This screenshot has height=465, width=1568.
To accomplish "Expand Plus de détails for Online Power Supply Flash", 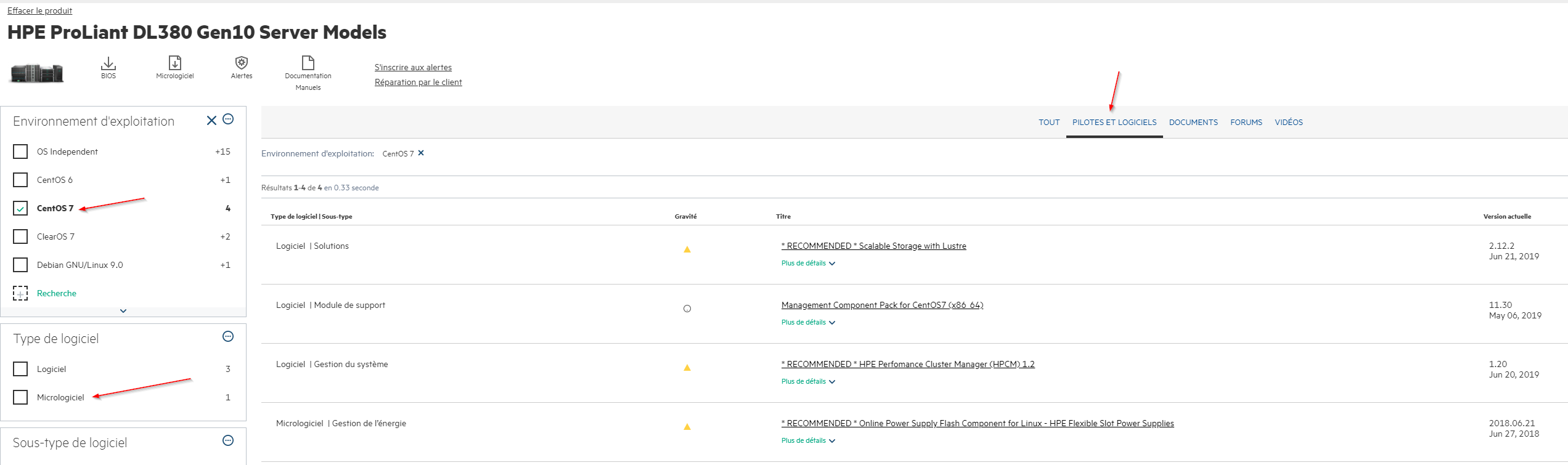I will [x=808, y=440].
